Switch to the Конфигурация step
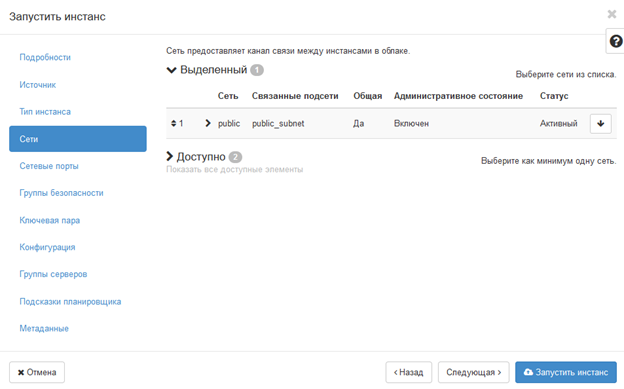This screenshot has height=389, width=624. pos(47,247)
